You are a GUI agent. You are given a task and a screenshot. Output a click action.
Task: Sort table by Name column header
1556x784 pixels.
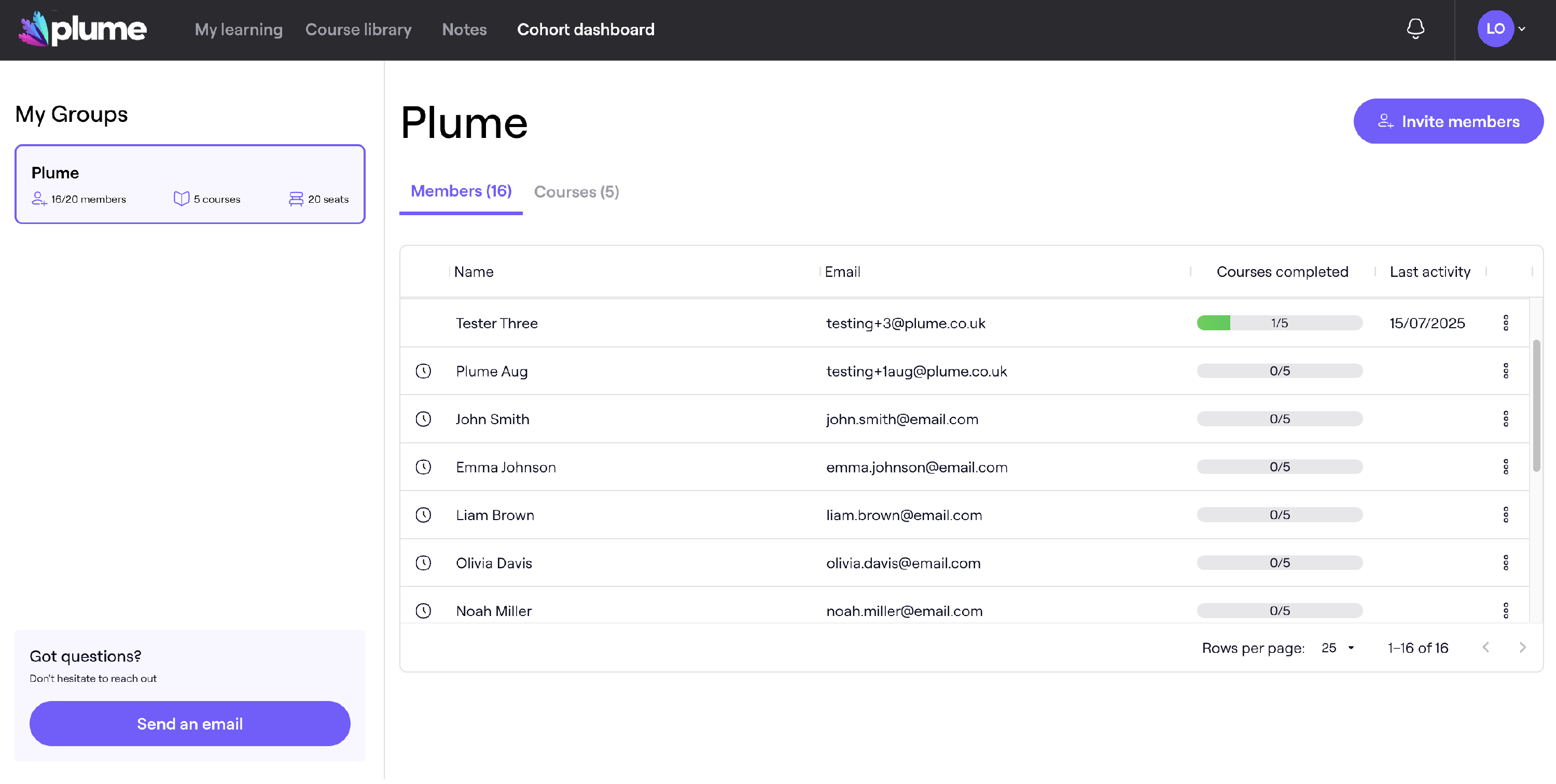474,272
